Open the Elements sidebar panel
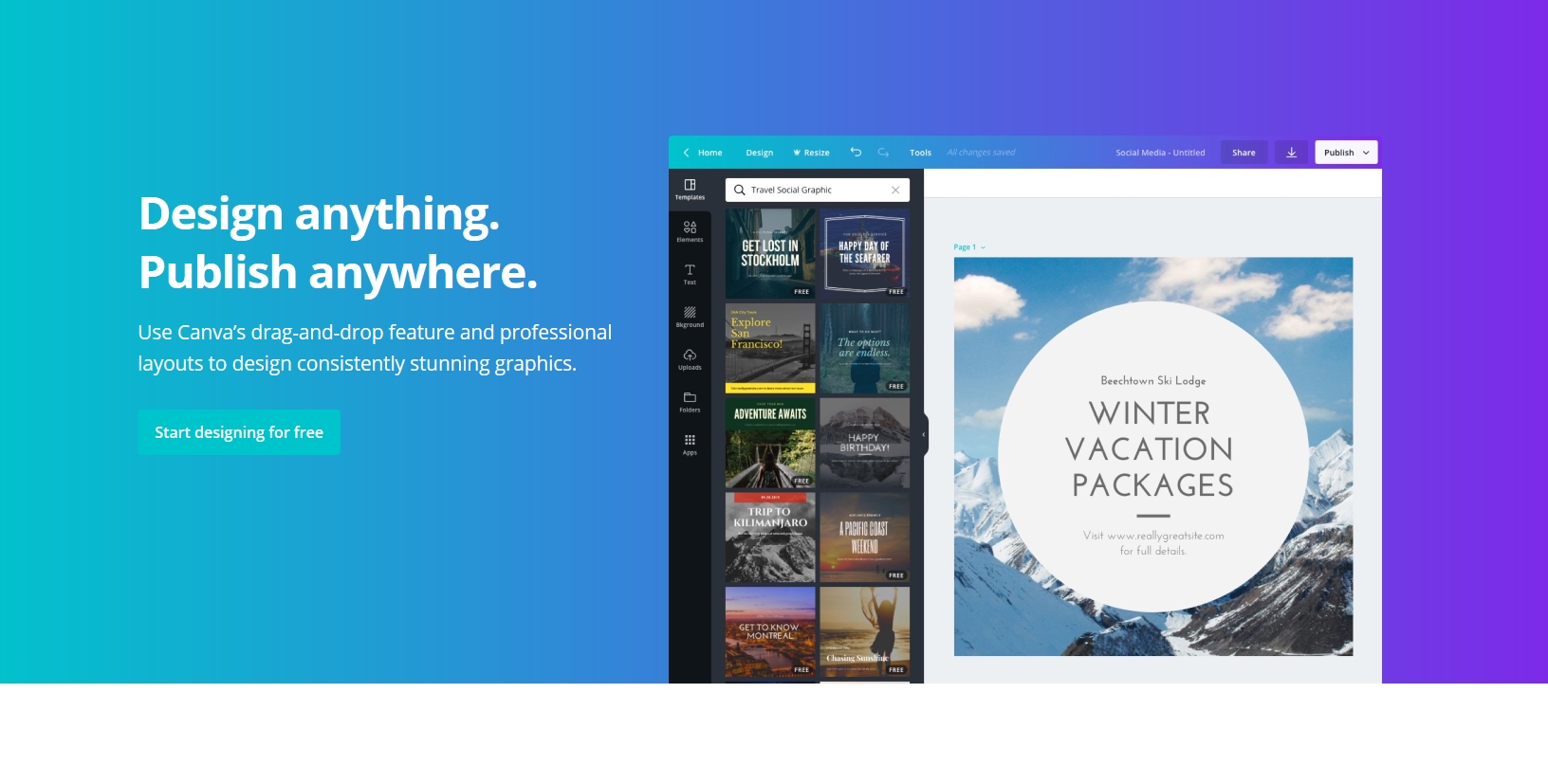The height and width of the screenshot is (784, 1548). click(x=690, y=232)
